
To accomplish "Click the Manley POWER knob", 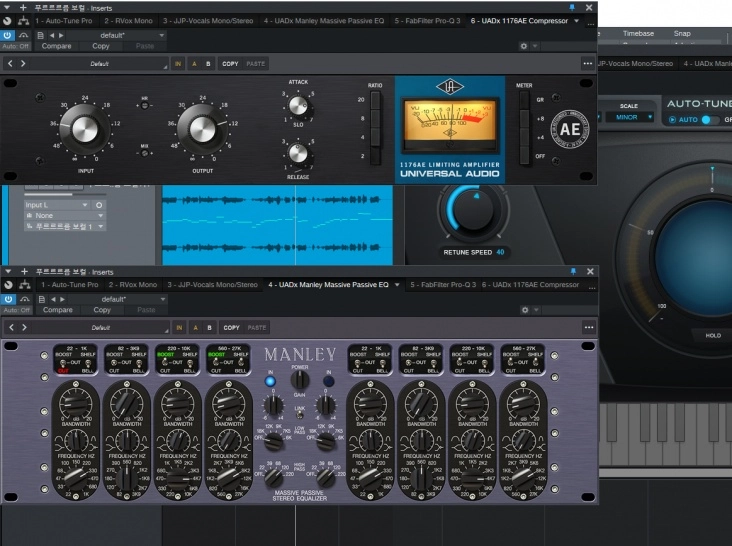I will pyautogui.click(x=300, y=379).
